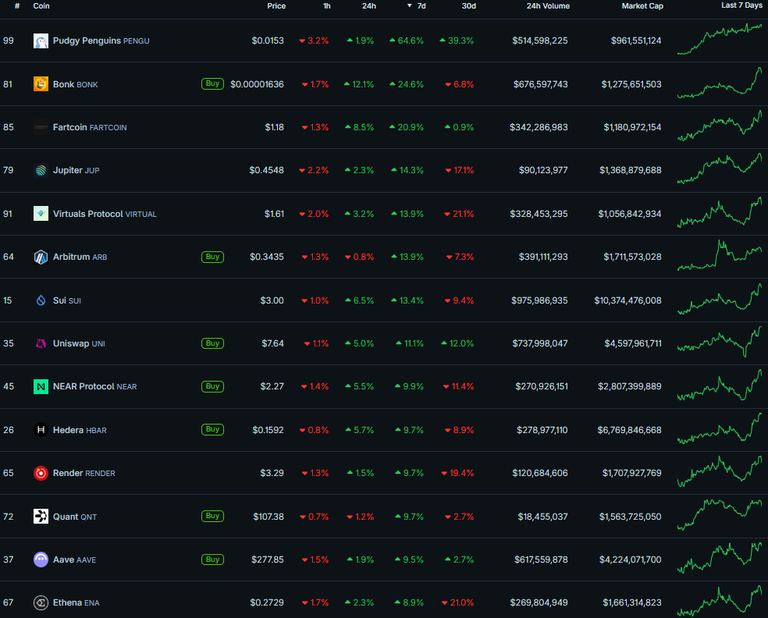Open the Jupiter JUP coin page
This screenshot has height=618, width=768.
(x=76, y=170)
